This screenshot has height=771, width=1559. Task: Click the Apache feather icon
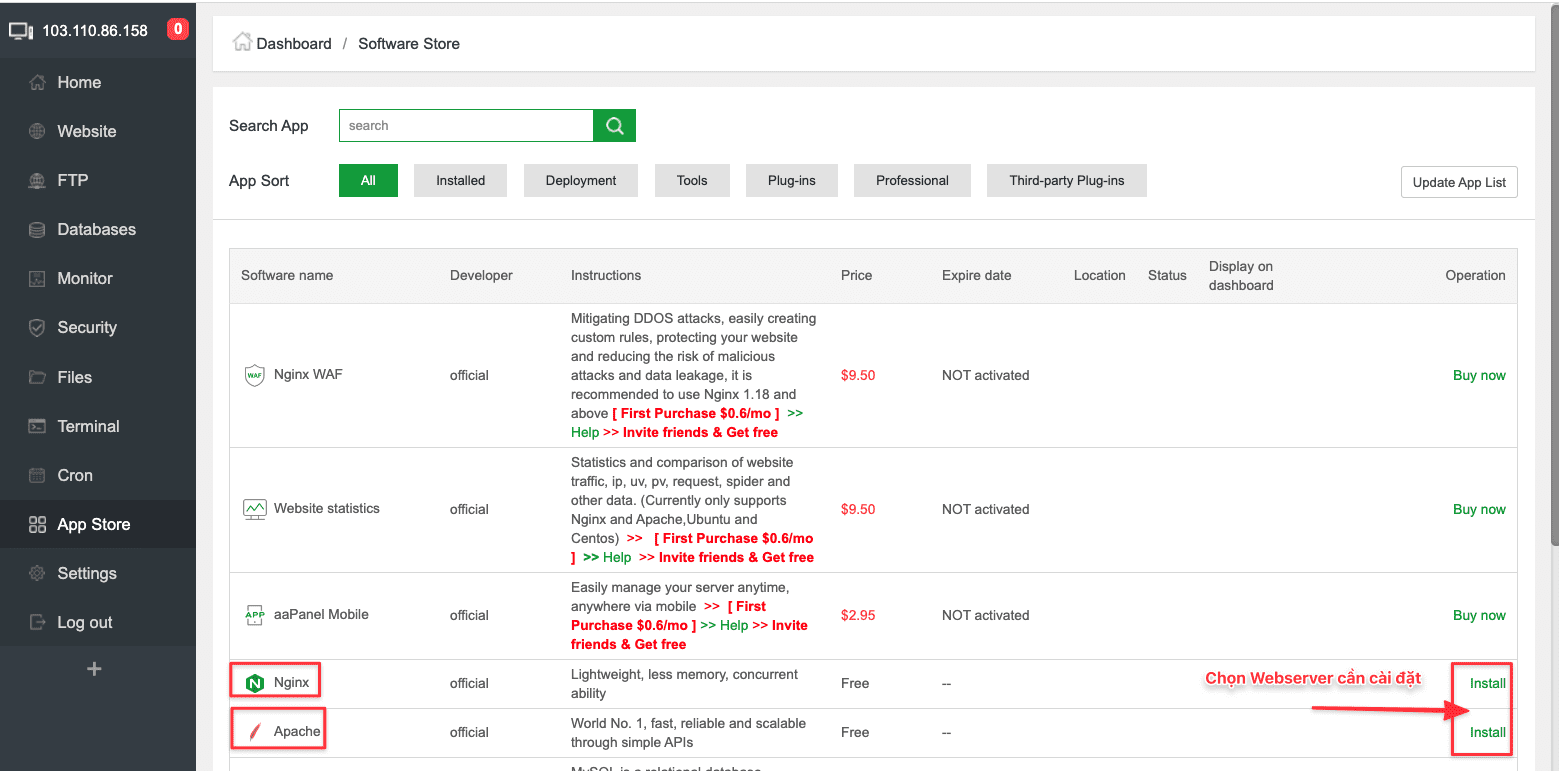click(253, 730)
